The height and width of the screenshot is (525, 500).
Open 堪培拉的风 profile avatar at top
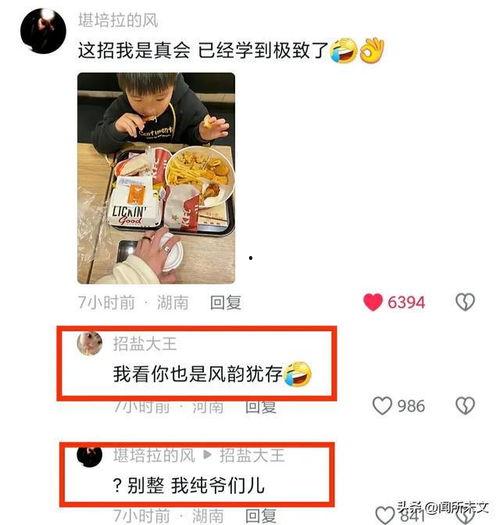click(x=43, y=31)
